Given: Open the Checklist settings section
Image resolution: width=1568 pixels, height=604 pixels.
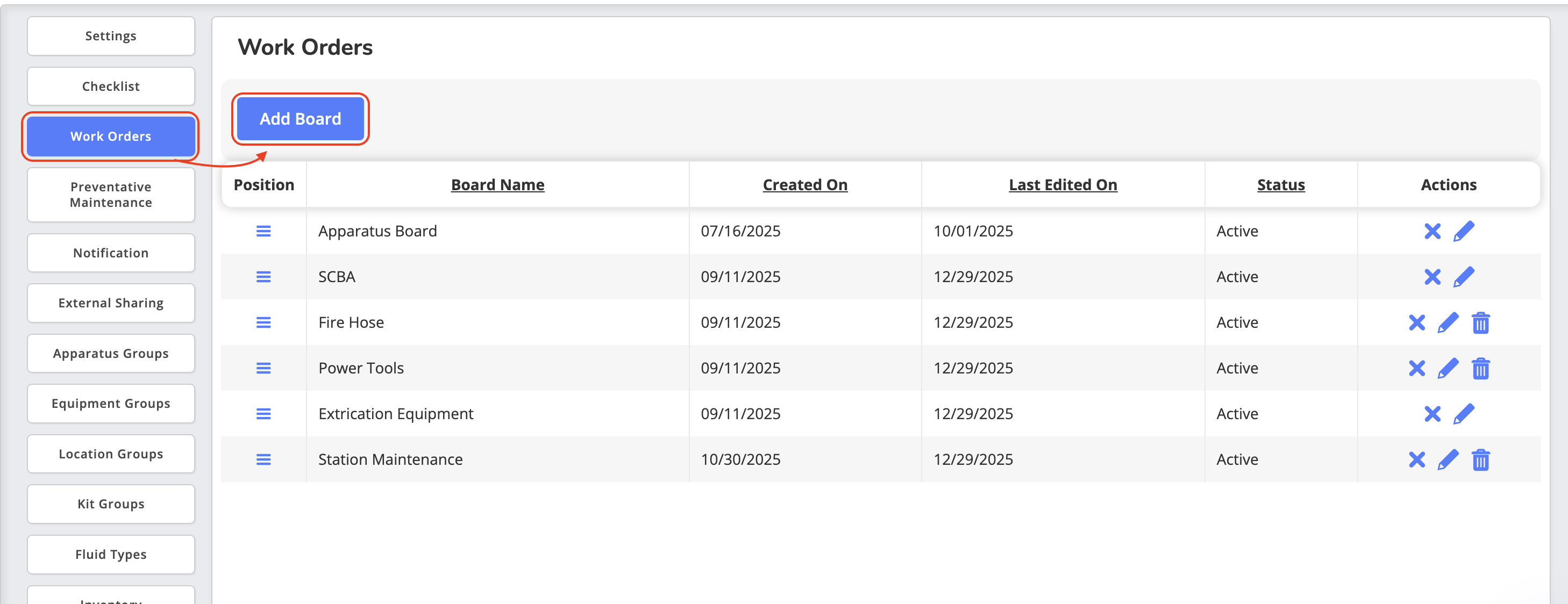Looking at the screenshot, I should [x=111, y=87].
